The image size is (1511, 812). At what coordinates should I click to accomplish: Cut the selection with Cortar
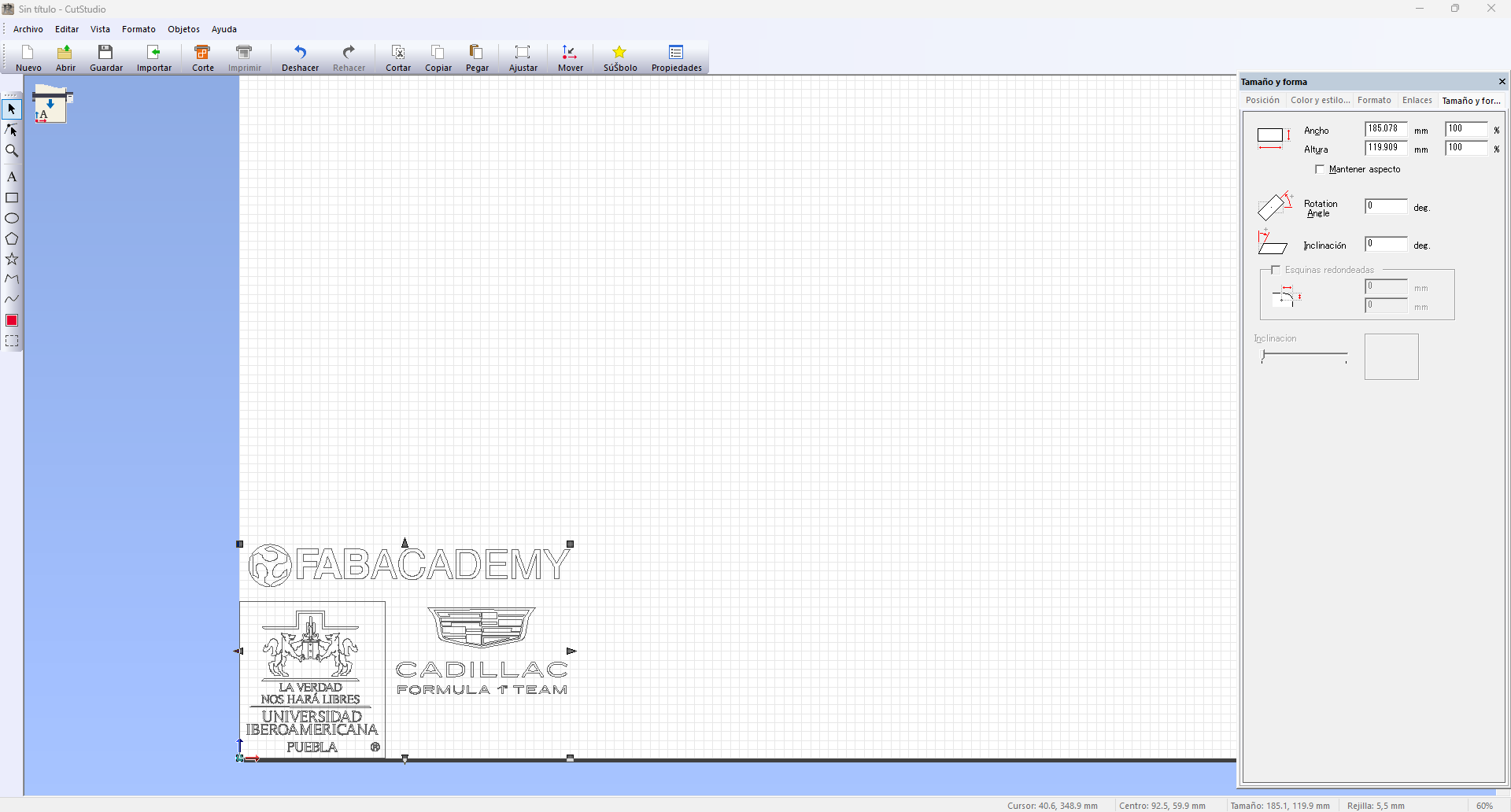pos(398,58)
